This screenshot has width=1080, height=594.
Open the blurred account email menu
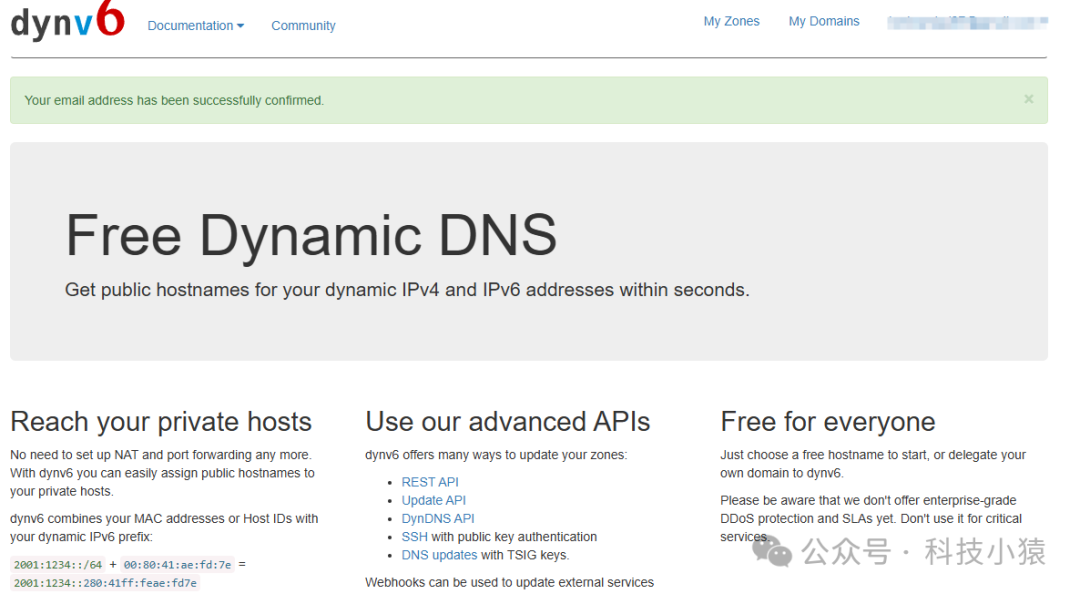point(967,22)
